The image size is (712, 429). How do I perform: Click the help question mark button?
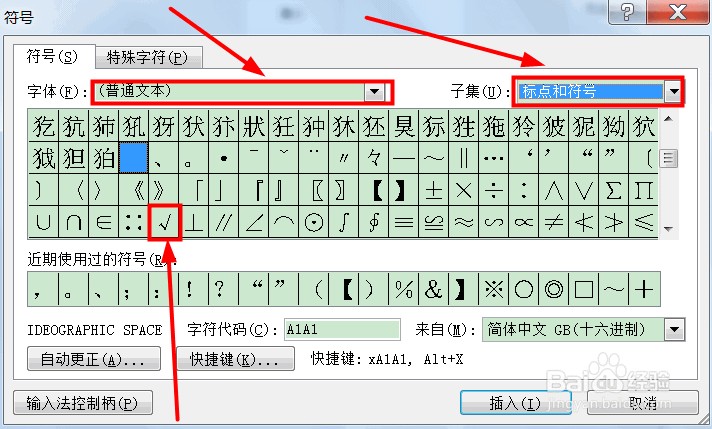tap(627, 11)
